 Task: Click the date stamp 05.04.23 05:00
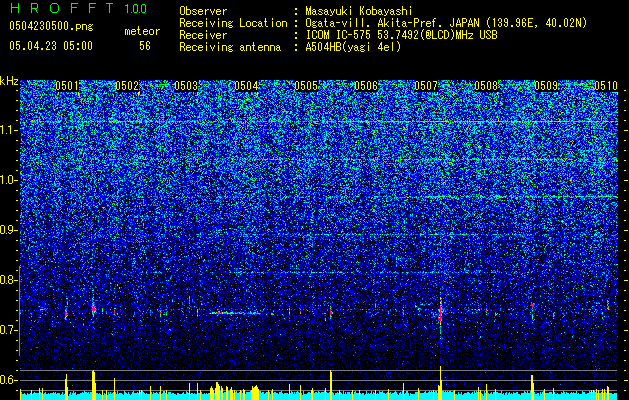(x=51, y=45)
